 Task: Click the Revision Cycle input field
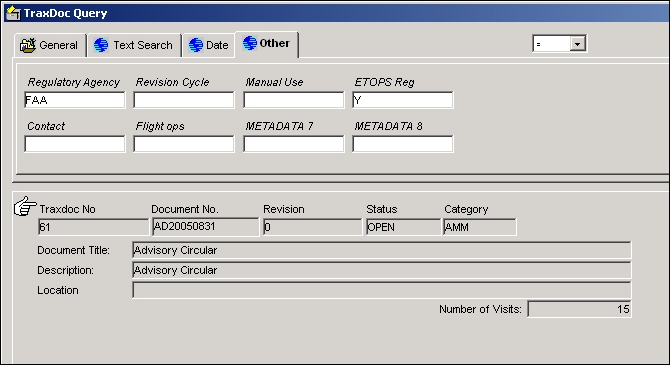[x=184, y=100]
